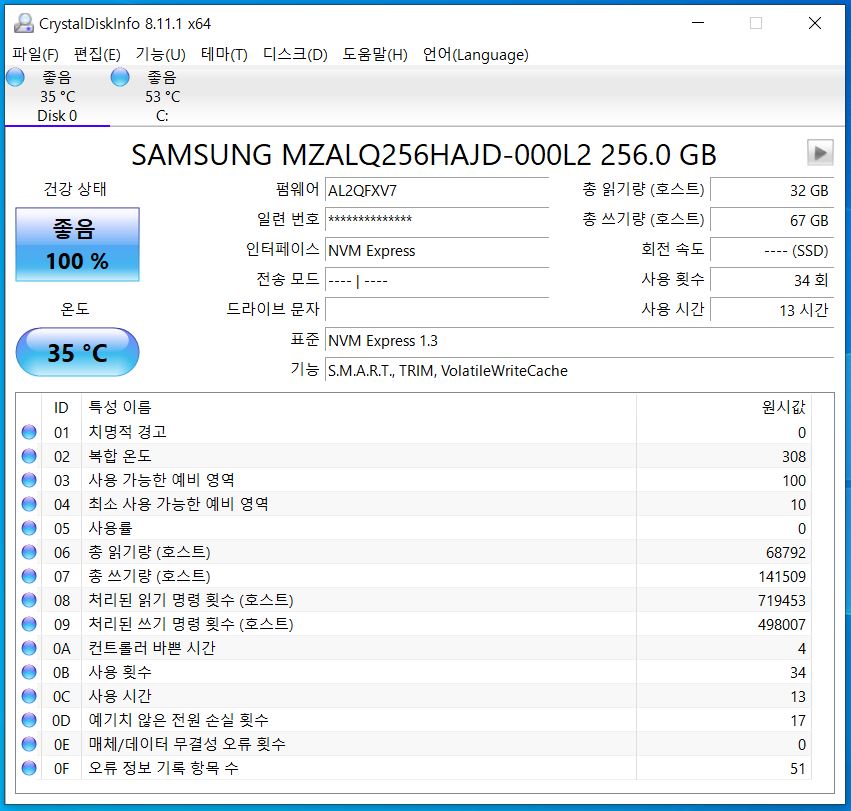Click the total host writes value 67 GB
851x811 pixels.
coord(772,220)
